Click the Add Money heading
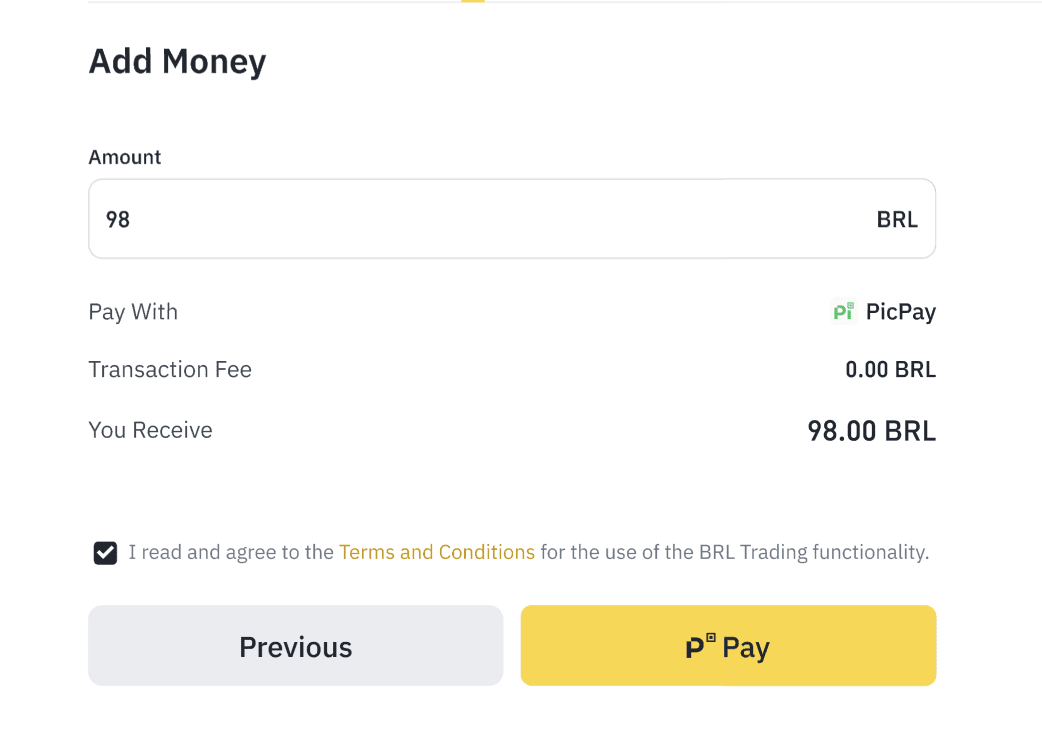Screen dimensions: 1042x754 pos(177,62)
